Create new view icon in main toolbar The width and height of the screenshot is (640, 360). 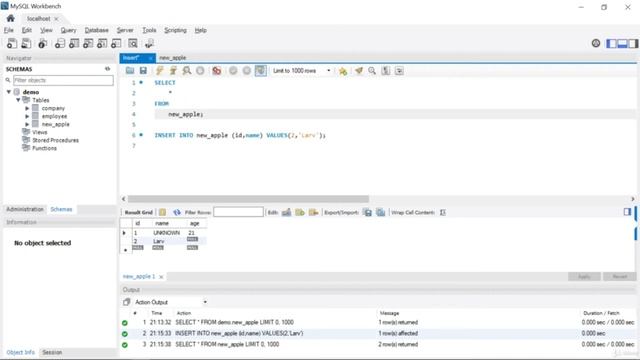click(x=88, y=43)
